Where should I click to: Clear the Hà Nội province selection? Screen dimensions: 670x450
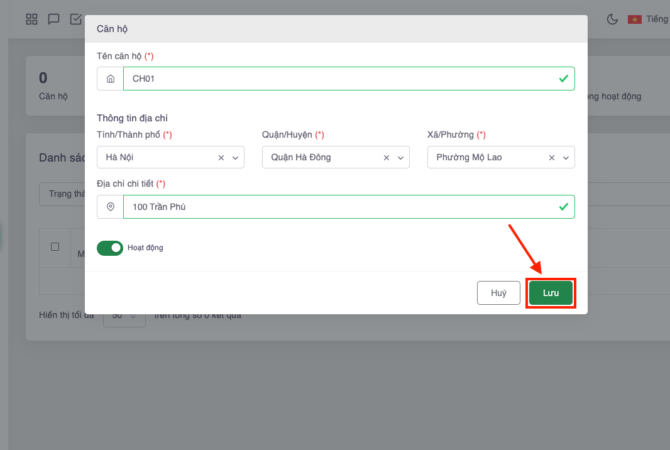[220, 158]
